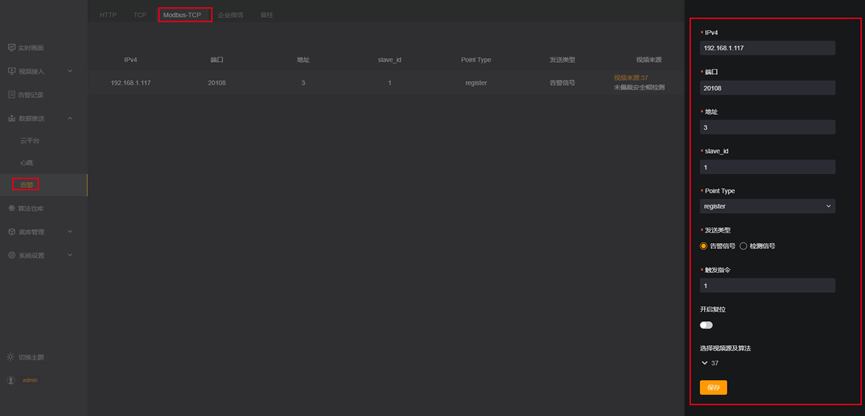Open the 告警 submenu item
The image size is (865, 416).
click(26, 185)
